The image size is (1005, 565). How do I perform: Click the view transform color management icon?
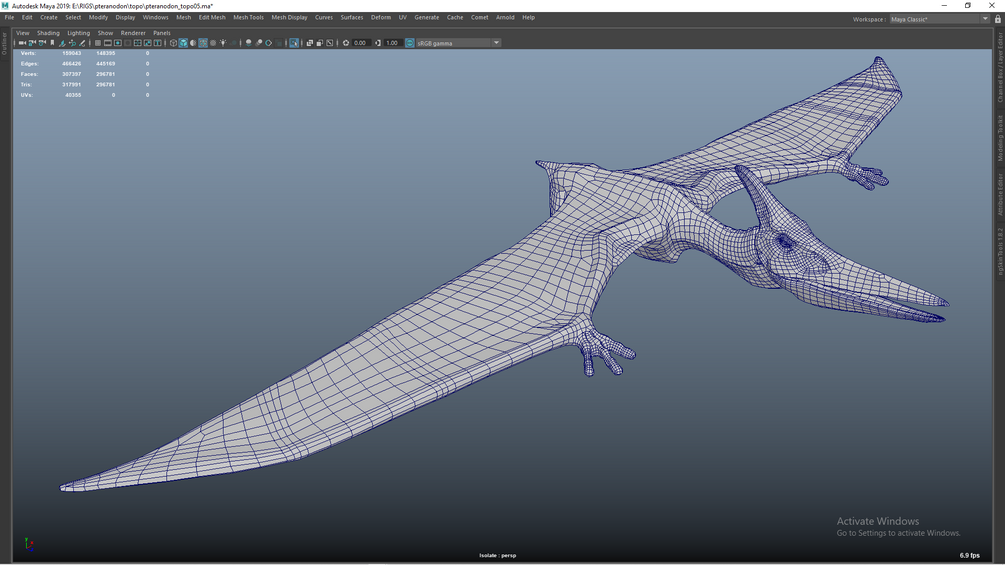(410, 43)
